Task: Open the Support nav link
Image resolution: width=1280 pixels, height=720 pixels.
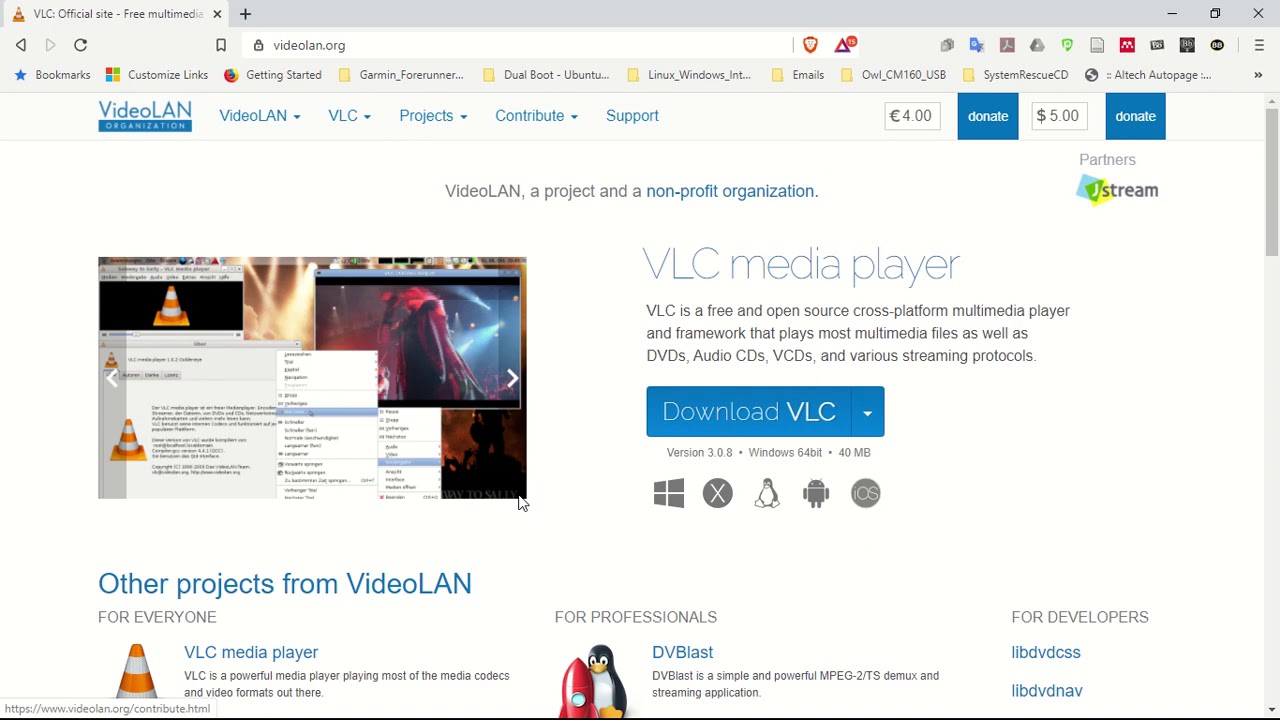Action: [632, 116]
